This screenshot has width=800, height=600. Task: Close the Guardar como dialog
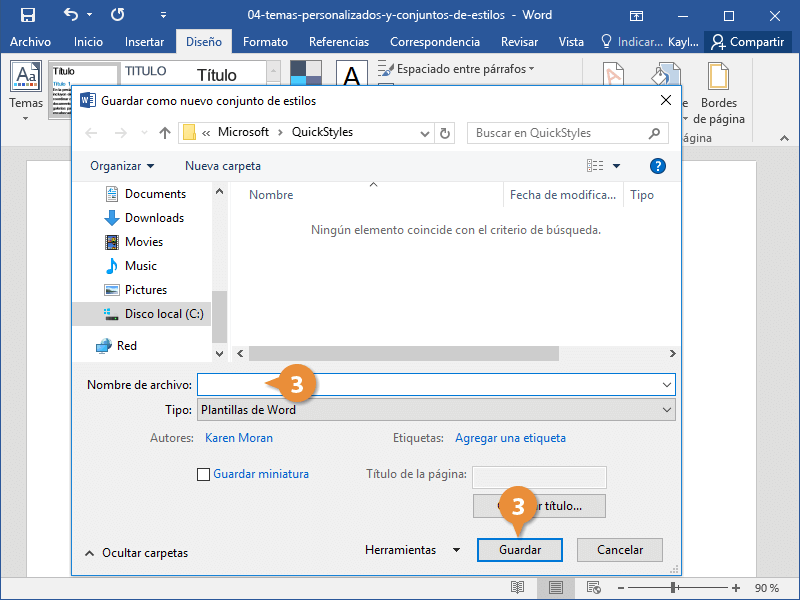[666, 101]
